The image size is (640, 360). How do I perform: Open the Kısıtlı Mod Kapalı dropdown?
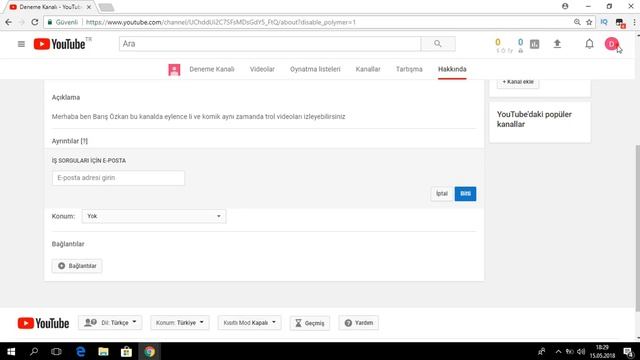pyautogui.click(x=249, y=323)
